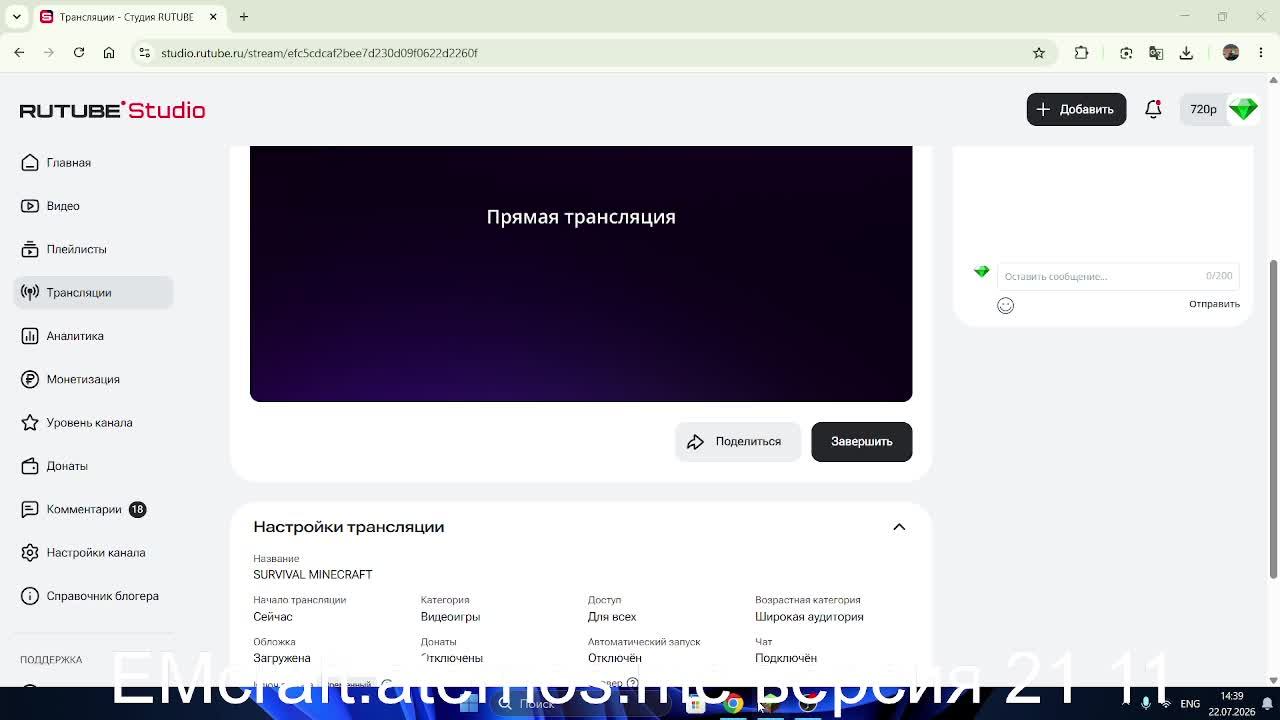Click the Уровень канала star icon

coord(30,423)
